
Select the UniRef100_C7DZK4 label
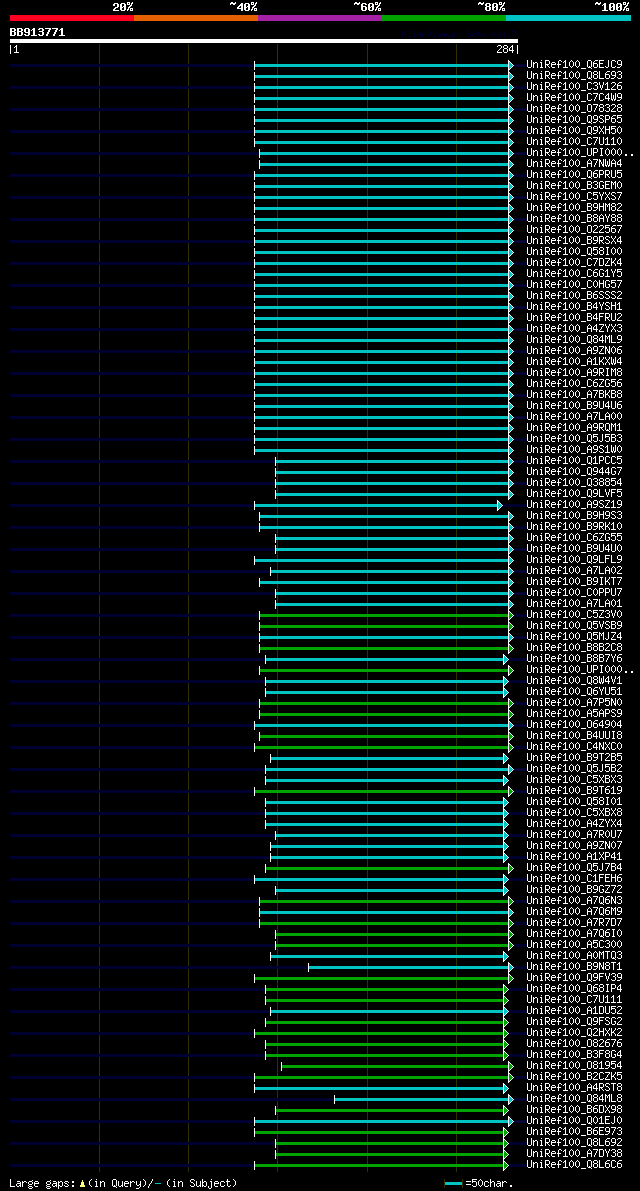pos(574,263)
